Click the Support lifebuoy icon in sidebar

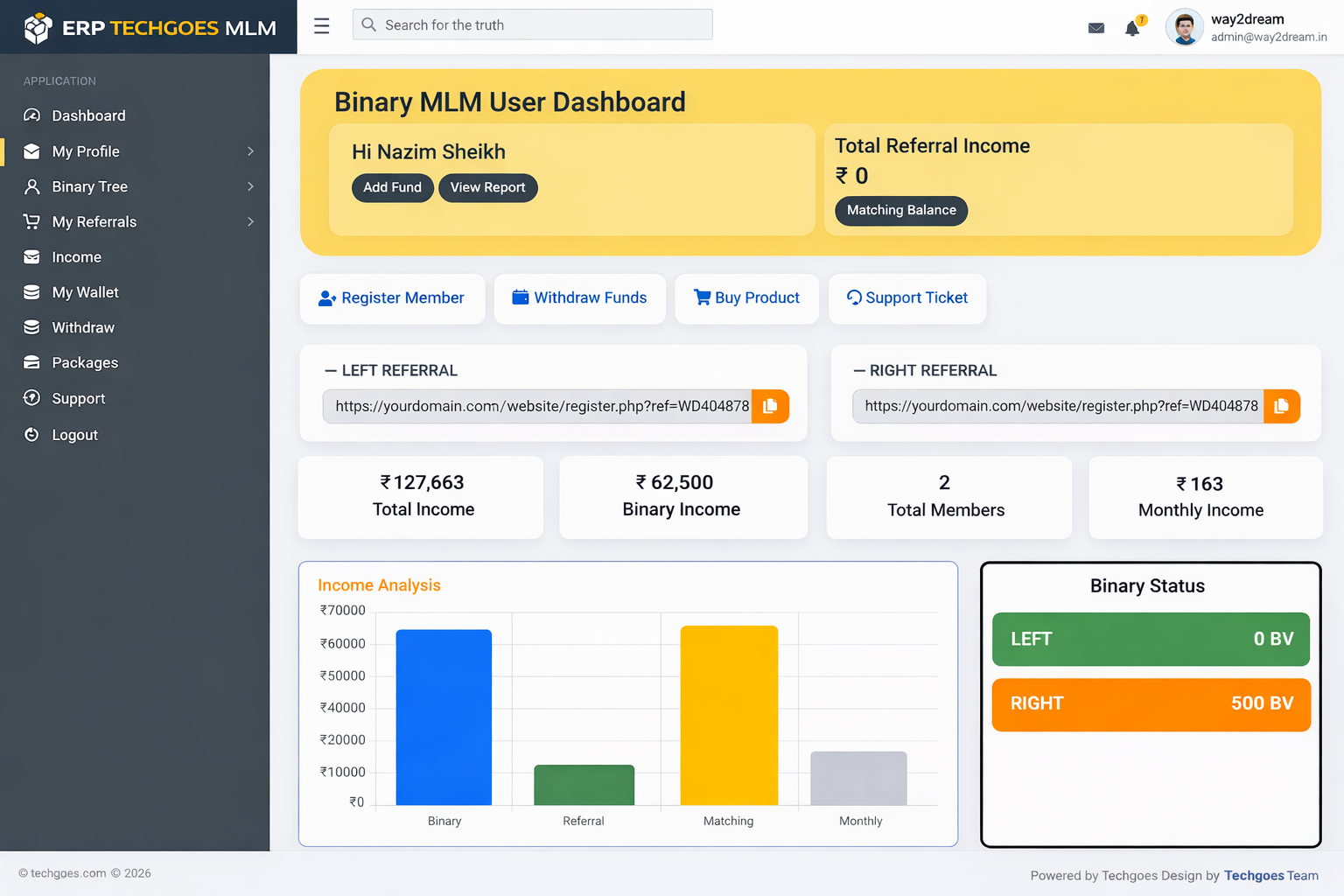click(31, 398)
